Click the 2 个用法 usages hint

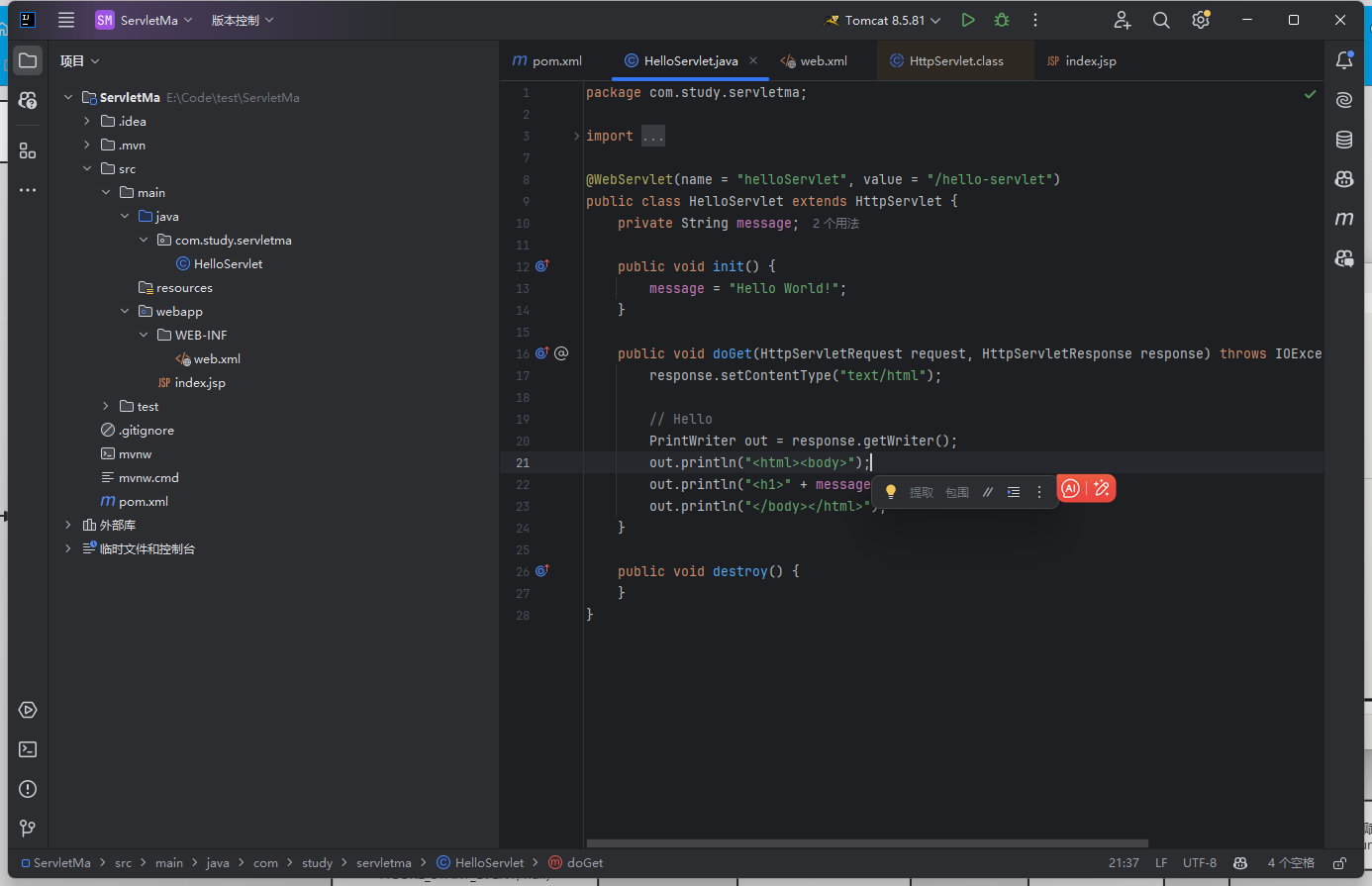pyautogui.click(x=835, y=224)
